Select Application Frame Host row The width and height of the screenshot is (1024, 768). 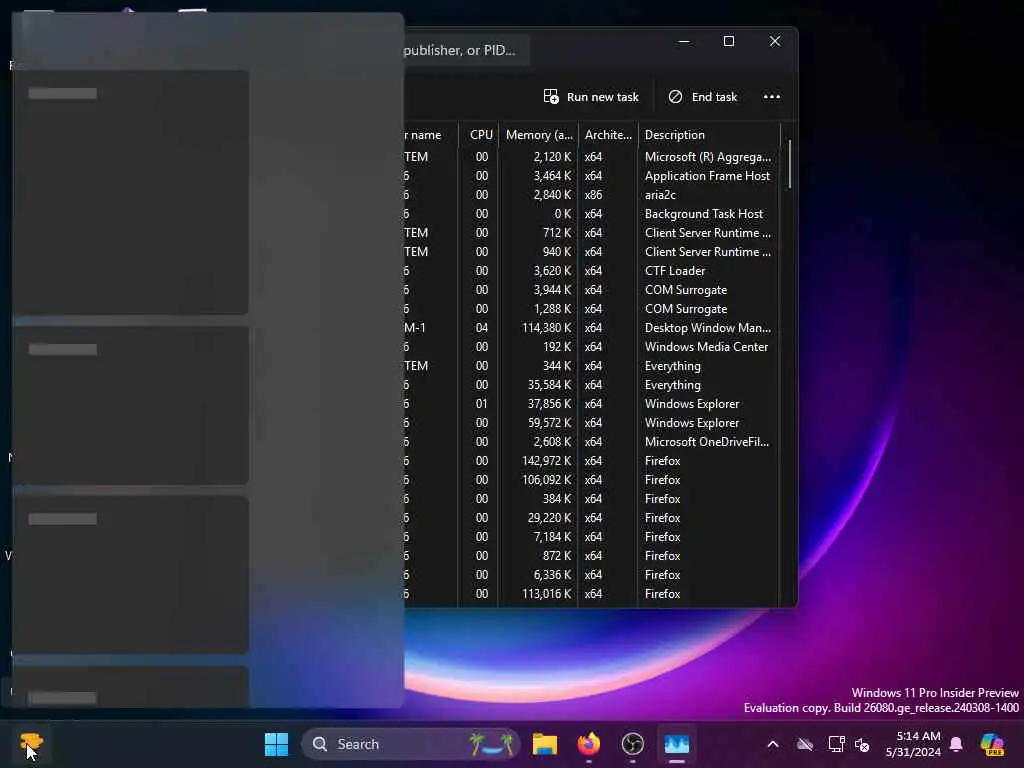593,176
